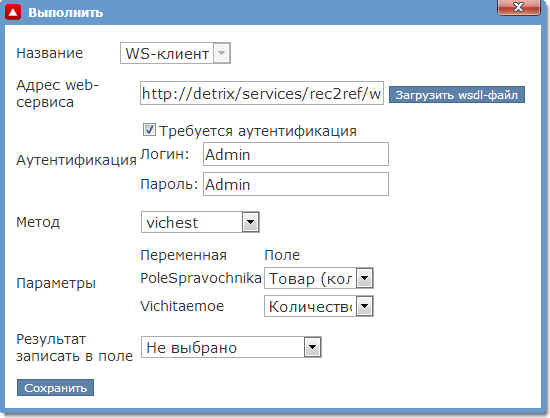Click the Аутентификация label
Image resolution: width=550 pixels, height=418 pixels.
(x=76, y=160)
